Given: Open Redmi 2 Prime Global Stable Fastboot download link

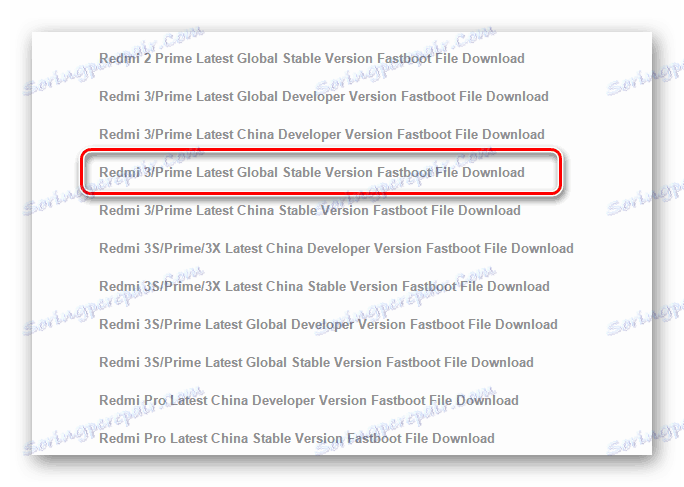Looking at the screenshot, I should tap(311, 58).
